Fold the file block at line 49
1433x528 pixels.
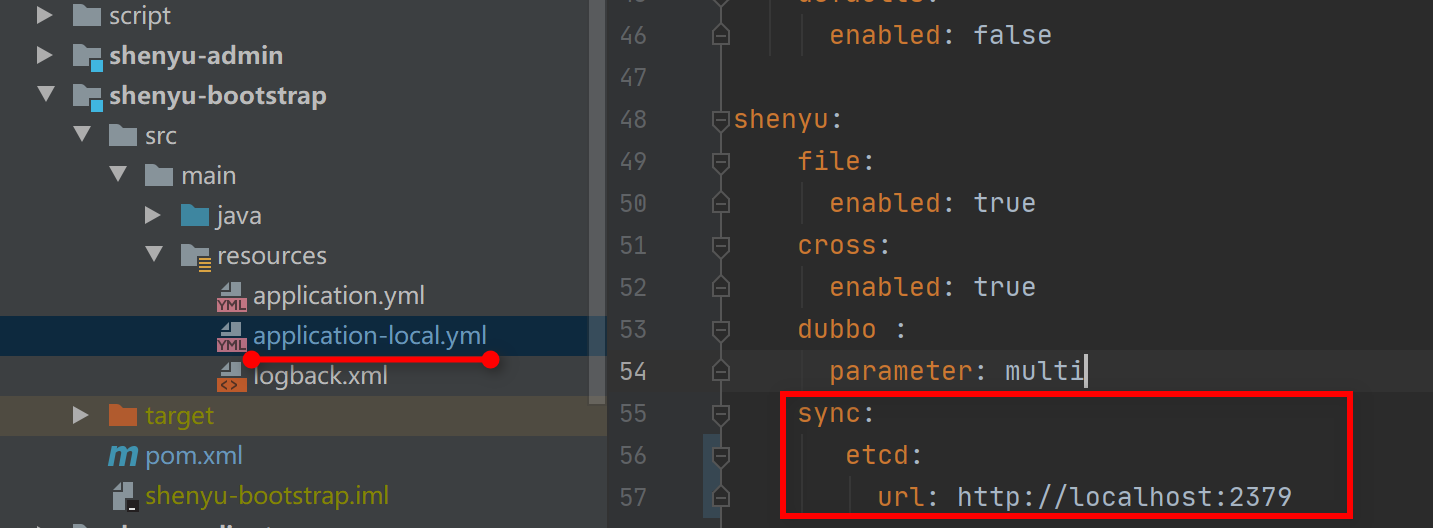(x=719, y=161)
